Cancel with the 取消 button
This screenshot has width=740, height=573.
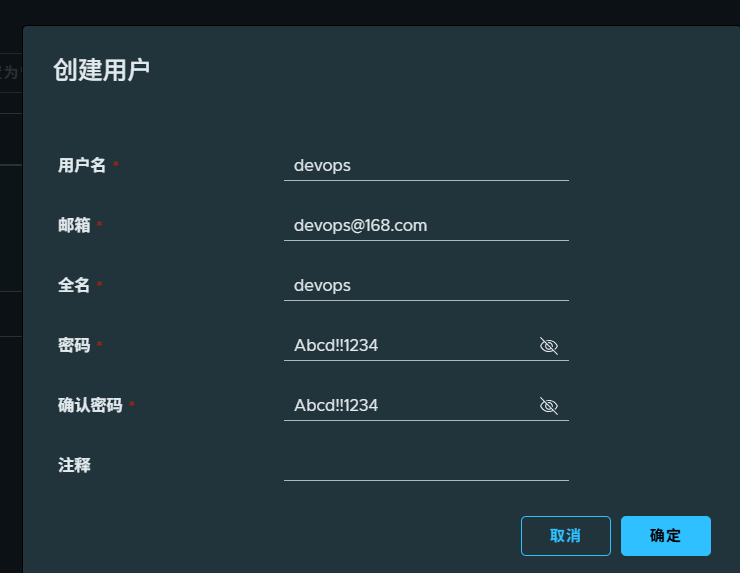(x=565, y=536)
